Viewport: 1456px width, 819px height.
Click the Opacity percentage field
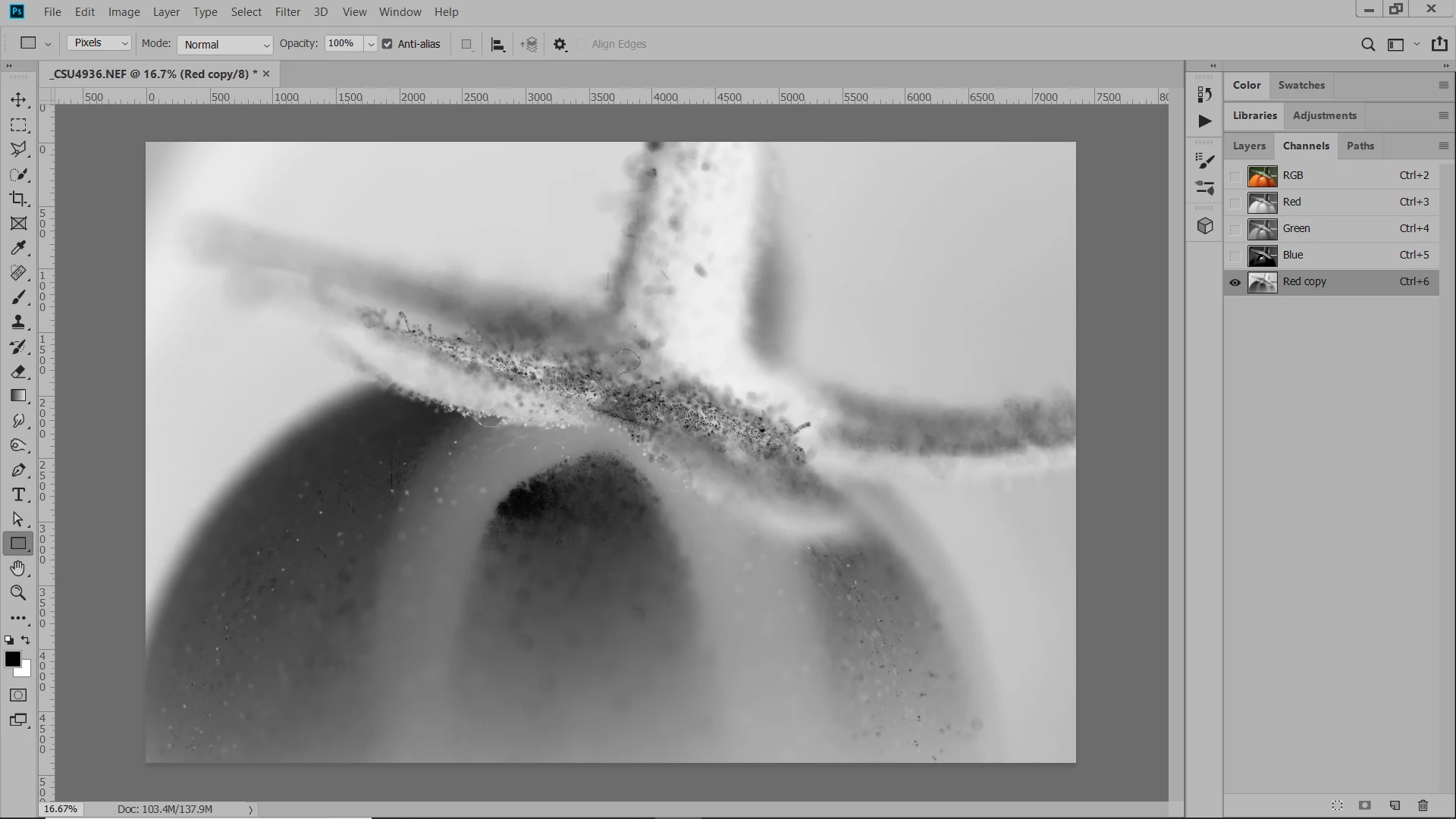[x=343, y=44]
